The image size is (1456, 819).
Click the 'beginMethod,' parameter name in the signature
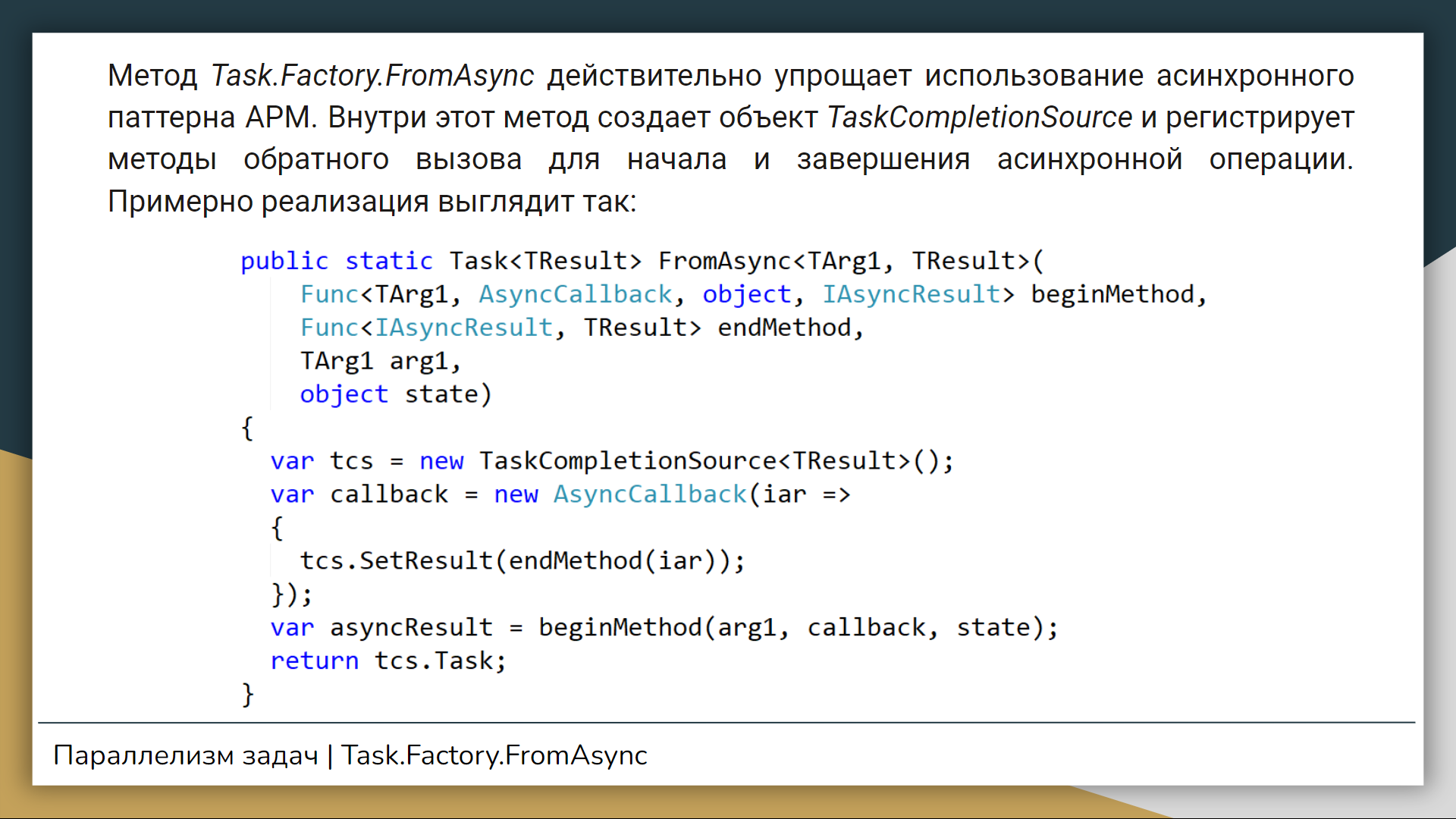(x=1118, y=294)
